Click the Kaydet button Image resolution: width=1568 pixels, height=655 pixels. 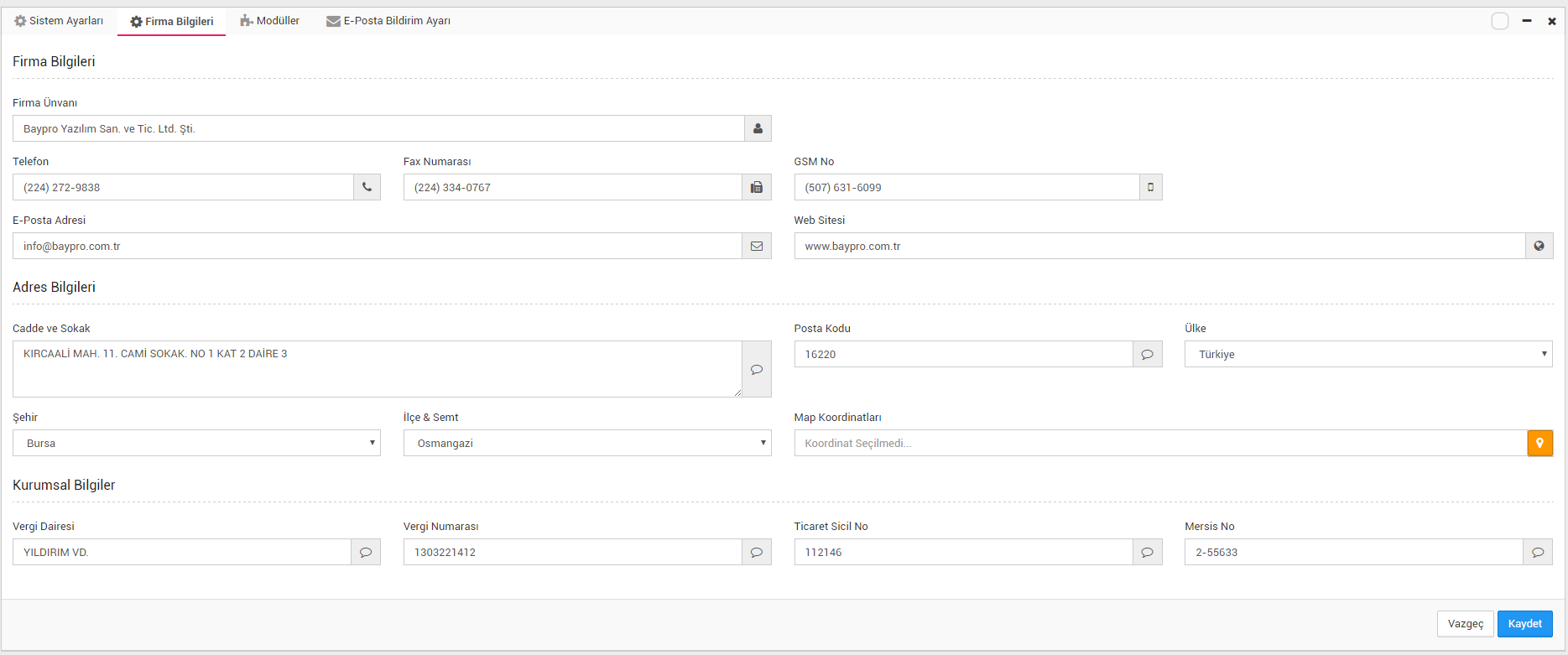pos(1524,624)
